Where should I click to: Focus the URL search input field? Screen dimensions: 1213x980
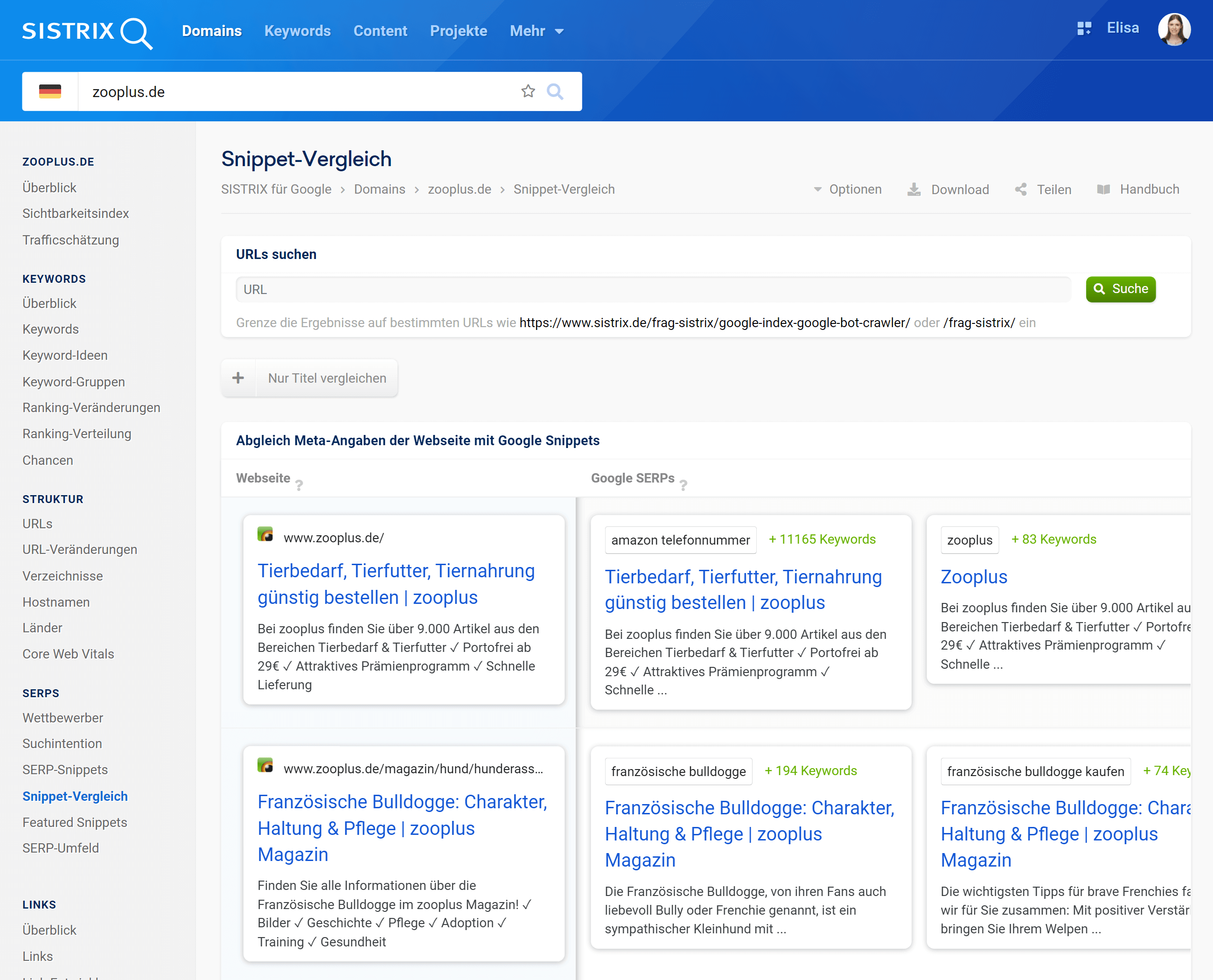pyautogui.click(x=653, y=289)
